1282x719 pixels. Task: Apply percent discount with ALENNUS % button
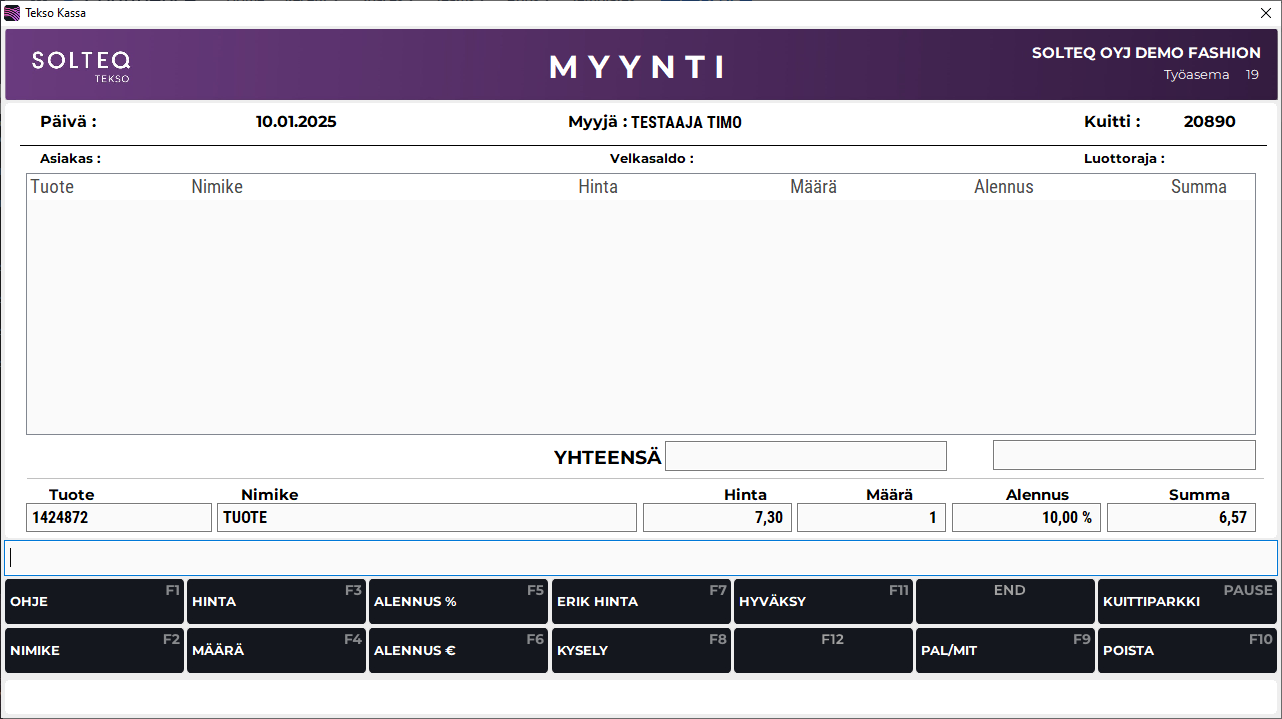click(x=458, y=602)
